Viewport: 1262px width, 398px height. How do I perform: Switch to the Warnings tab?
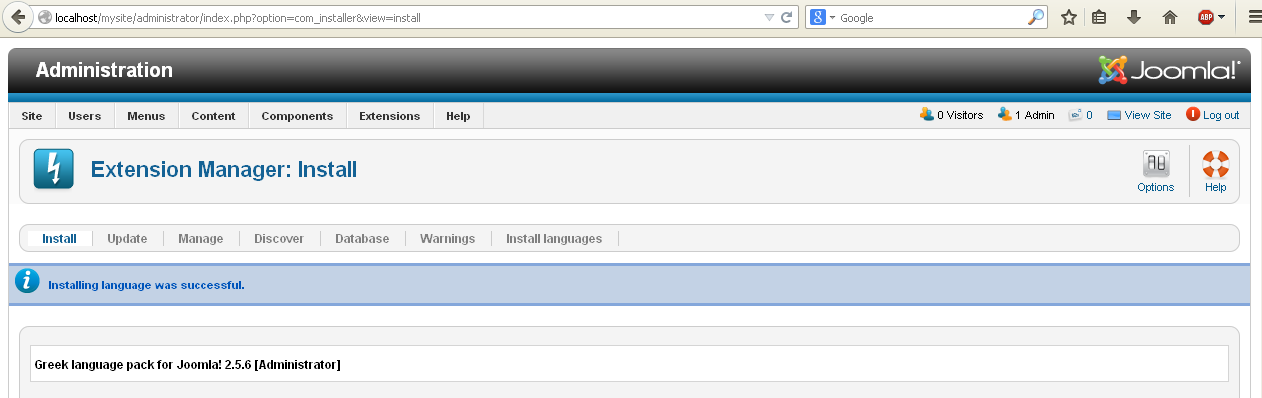pyautogui.click(x=447, y=239)
